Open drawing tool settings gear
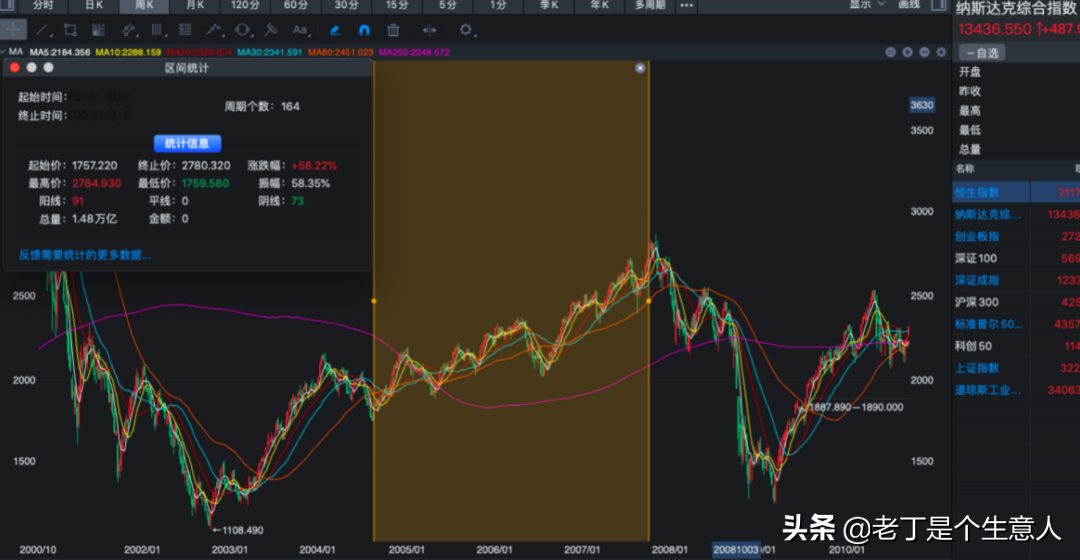The image size is (1080, 560). [x=466, y=30]
